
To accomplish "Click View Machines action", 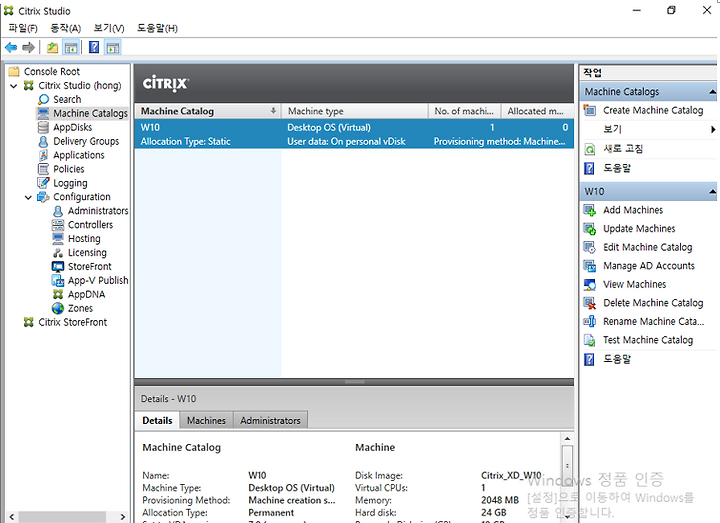I will click(x=634, y=284).
